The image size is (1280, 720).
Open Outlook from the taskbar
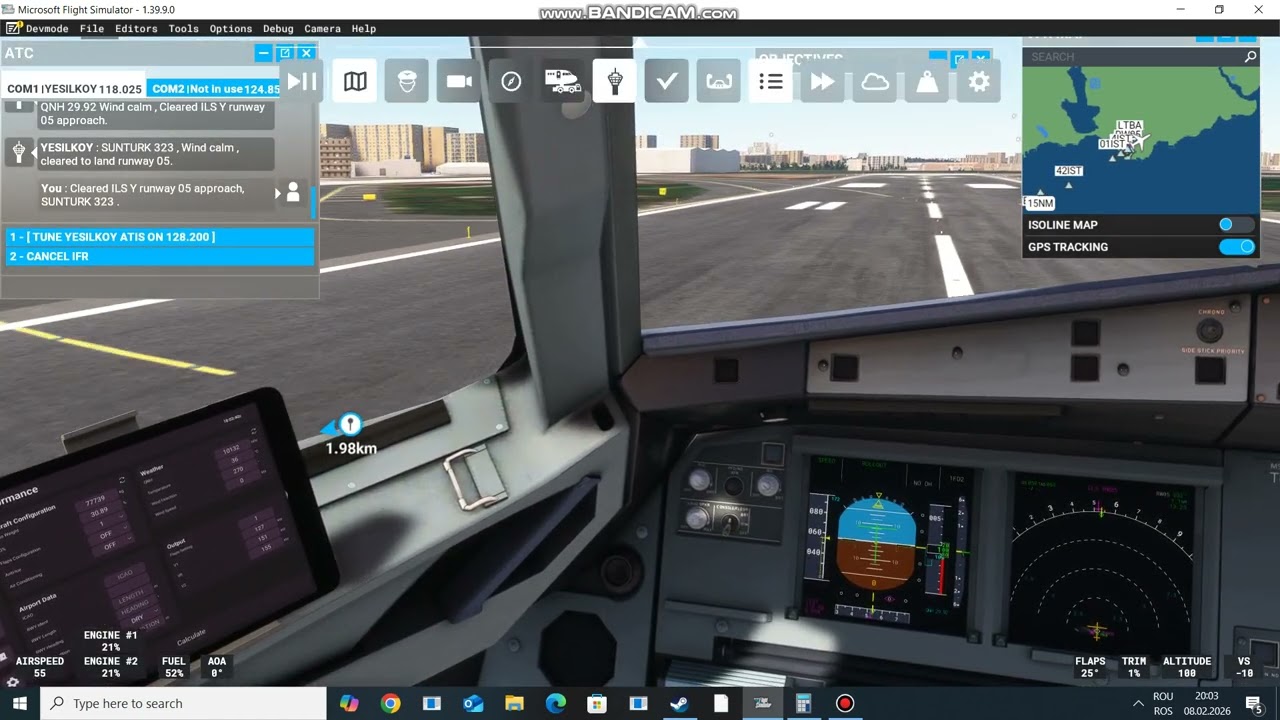click(x=472, y=704)
